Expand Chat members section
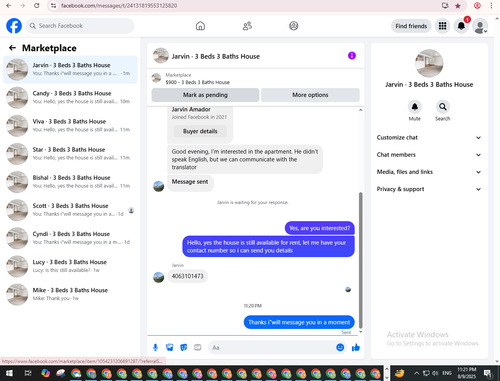The width and height of the screenshot is (500, 381). point(429,155)
